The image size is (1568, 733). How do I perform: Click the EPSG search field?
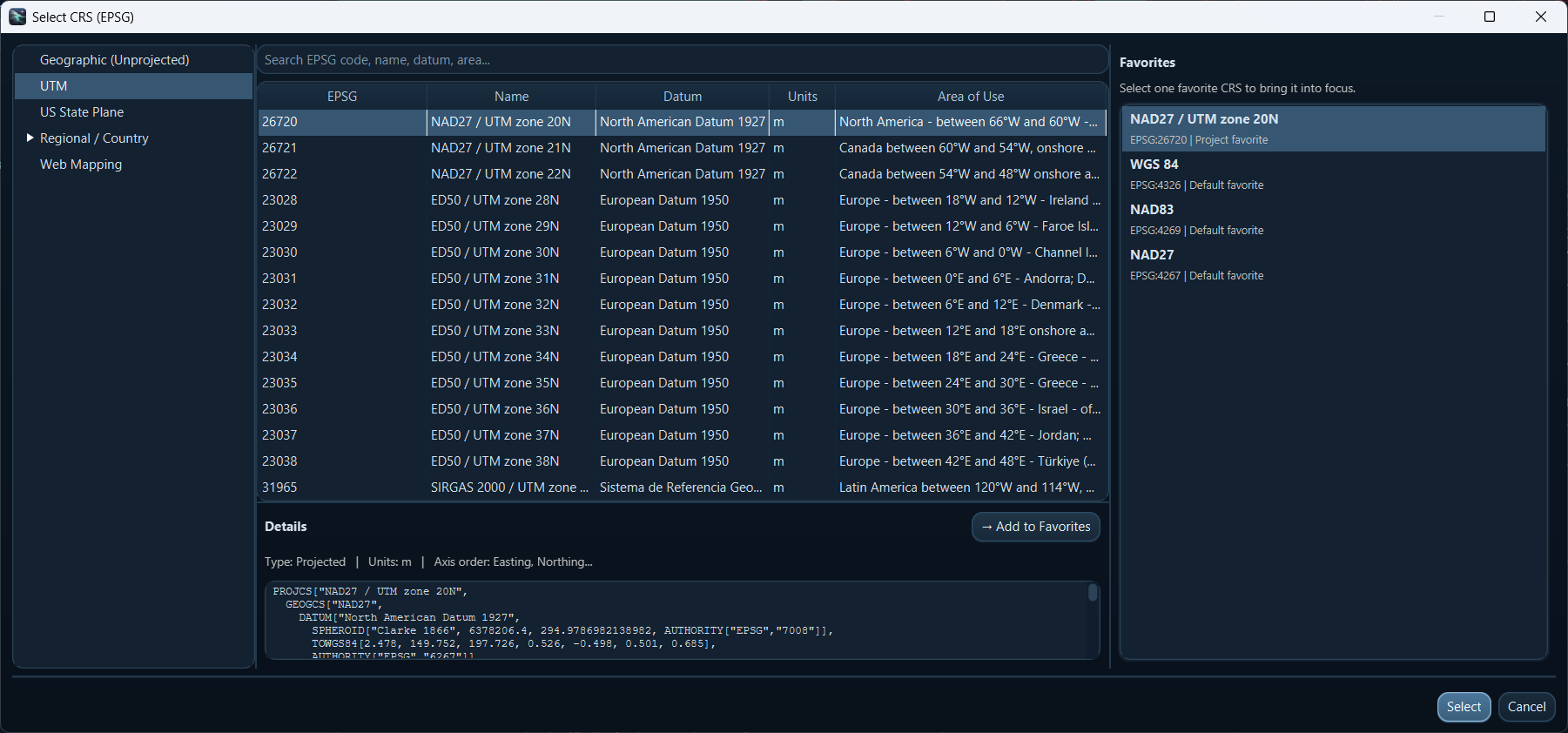(682, 60)
